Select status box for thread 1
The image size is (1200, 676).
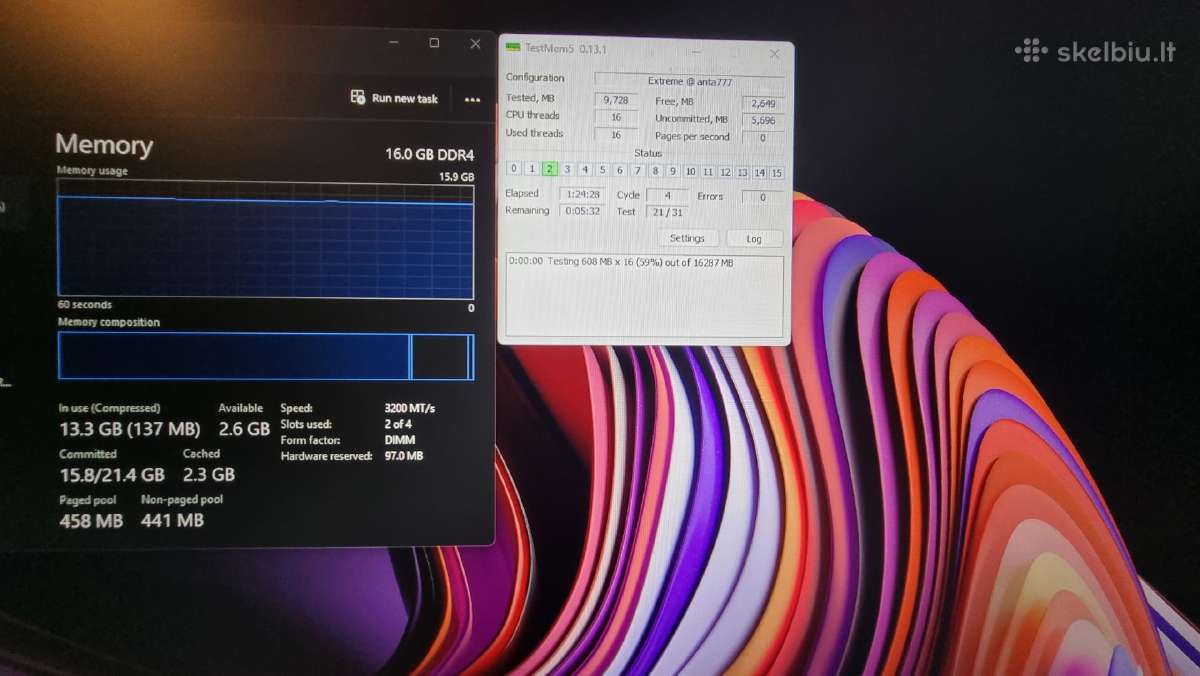[531, 169]
